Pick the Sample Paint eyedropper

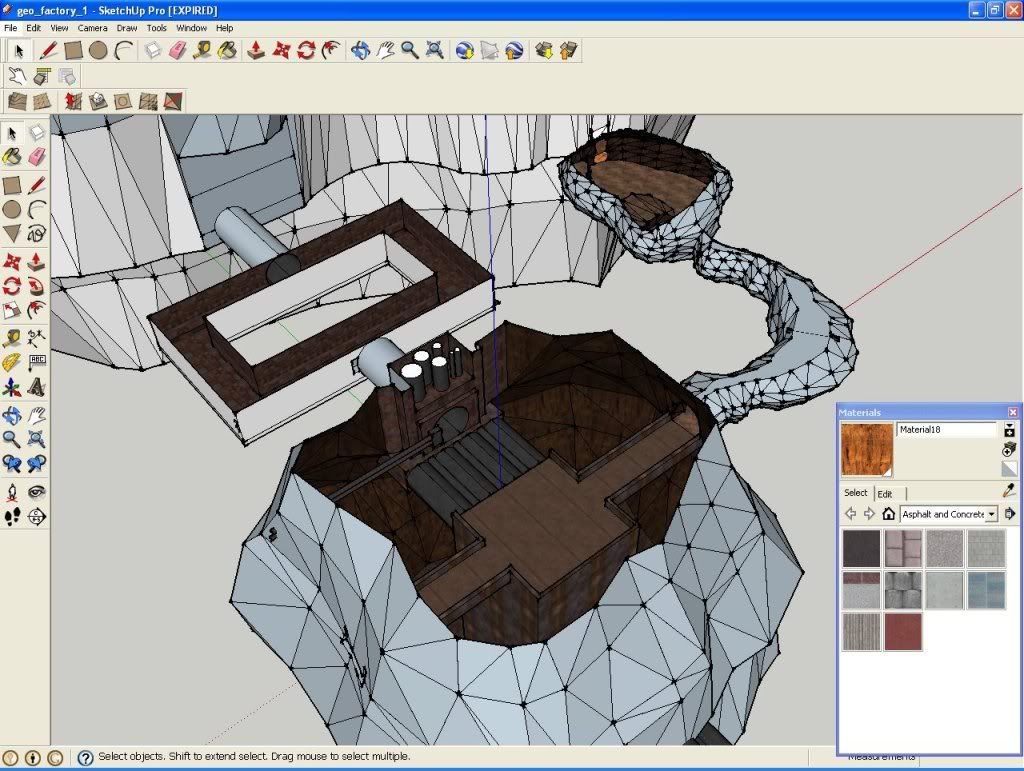[x=1009, y=490]
